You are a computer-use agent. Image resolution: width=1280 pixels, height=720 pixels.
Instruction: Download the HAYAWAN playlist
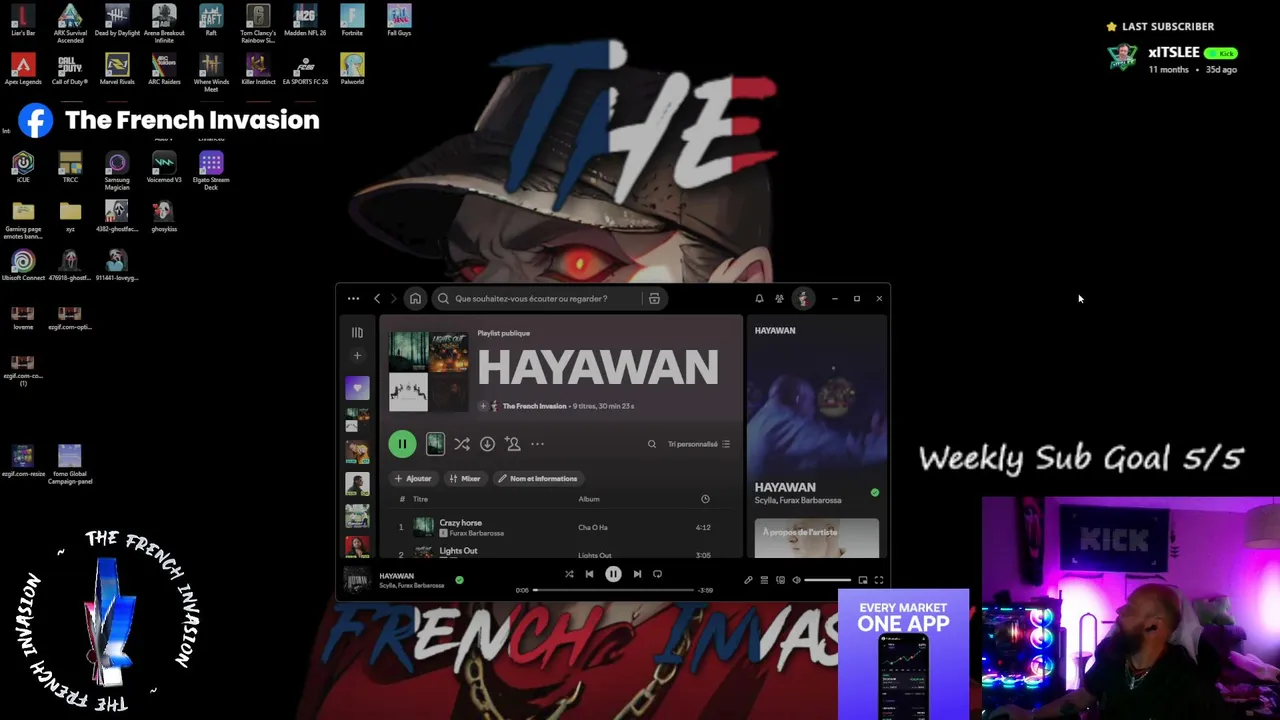tap(487, 444)
